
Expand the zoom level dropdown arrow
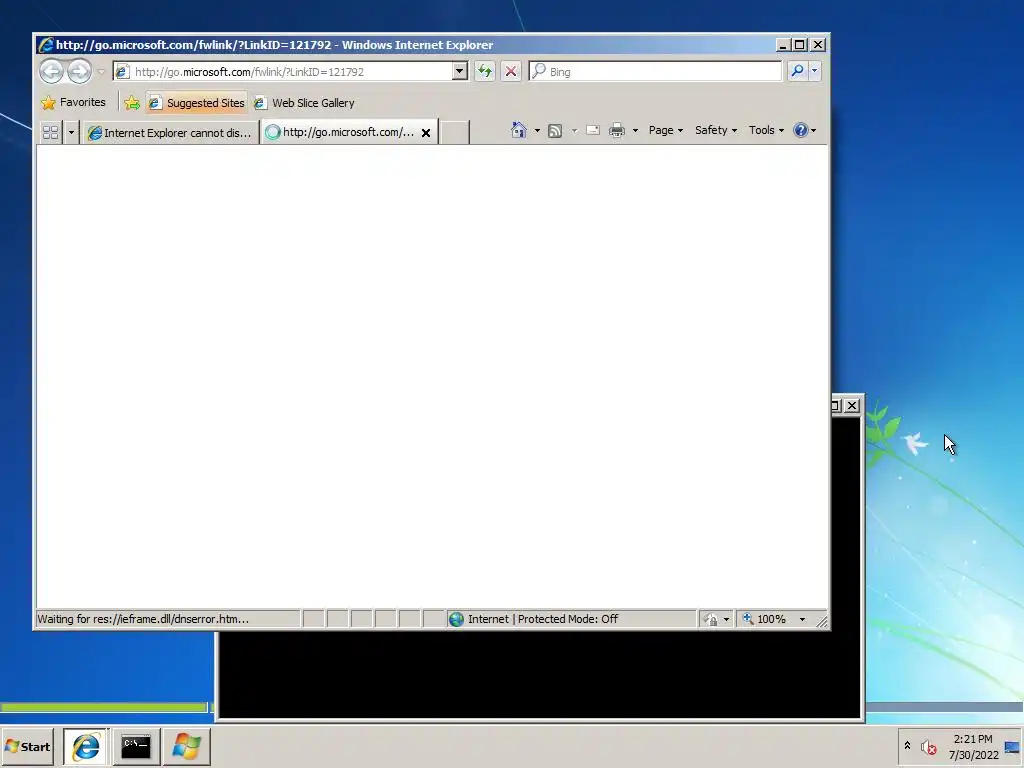click(803, 619)
